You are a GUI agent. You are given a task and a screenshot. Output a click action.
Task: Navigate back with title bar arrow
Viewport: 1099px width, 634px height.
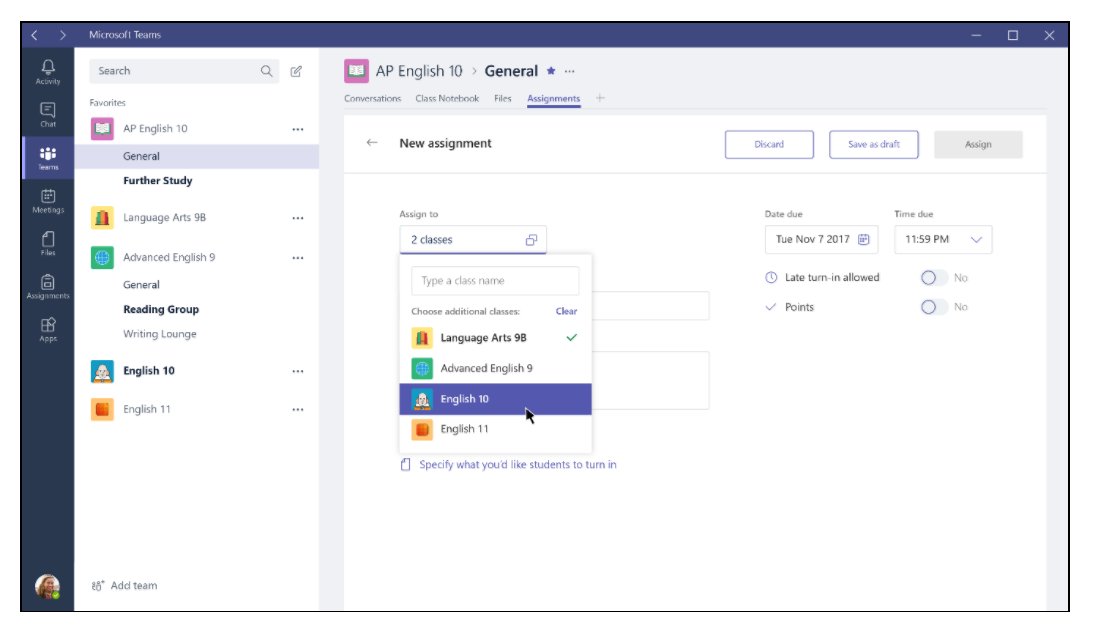pos(35,34)
